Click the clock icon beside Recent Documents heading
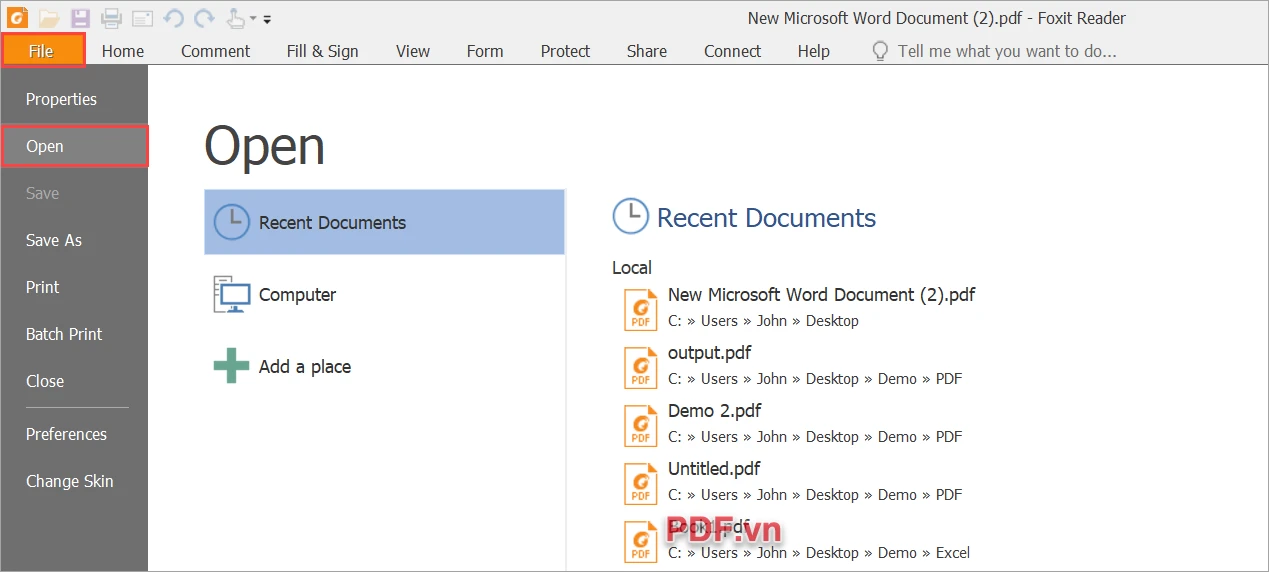Viewport: 1269px width, 572px height. click(630, 216)
